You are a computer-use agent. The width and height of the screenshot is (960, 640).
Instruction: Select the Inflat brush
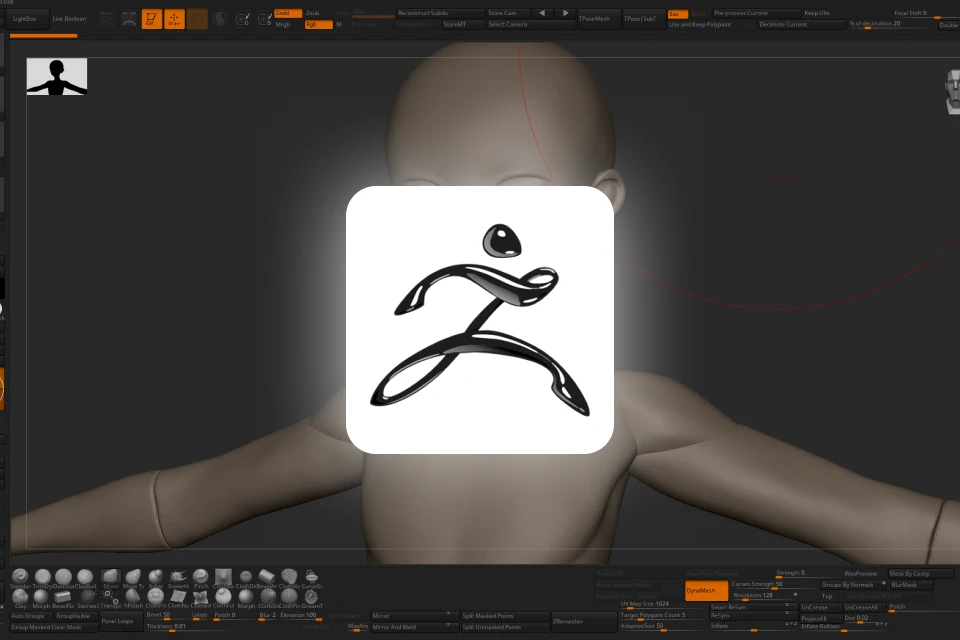[x=156, y=576]
